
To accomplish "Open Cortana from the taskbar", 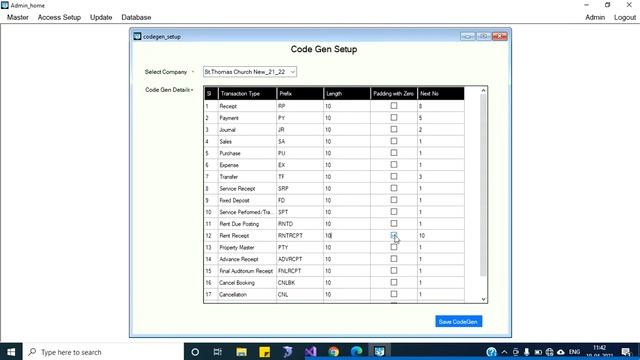I will tap(195, 352).
